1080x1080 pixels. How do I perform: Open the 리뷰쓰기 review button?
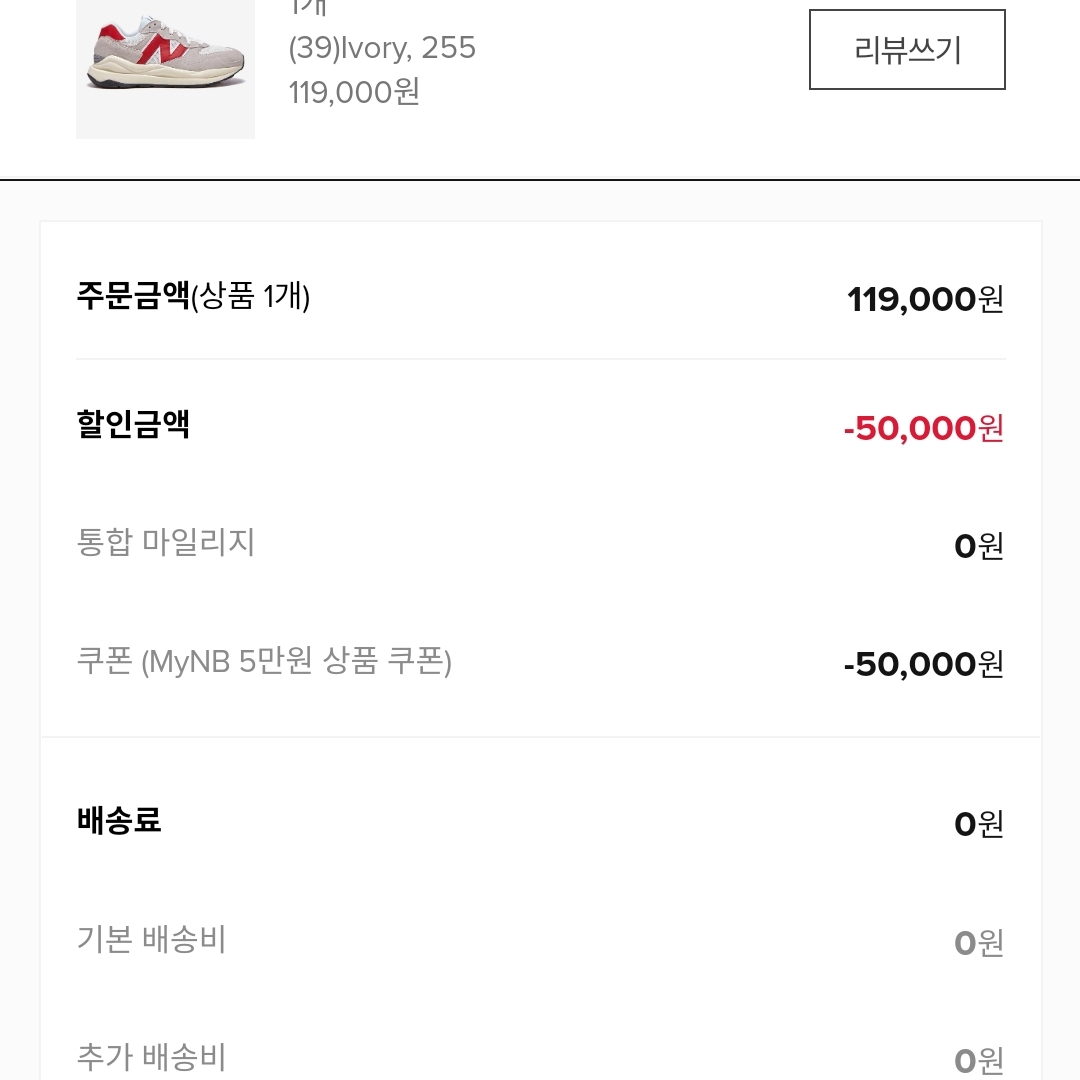pos(906,50)
